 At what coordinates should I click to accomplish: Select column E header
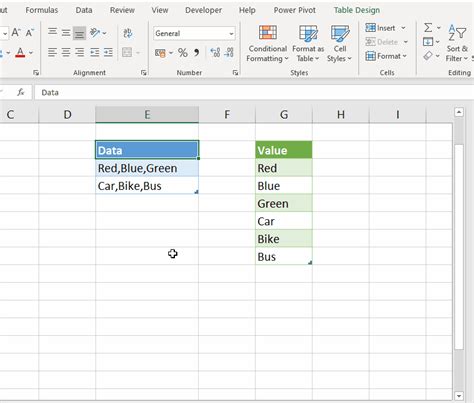[x=147, y=115]
